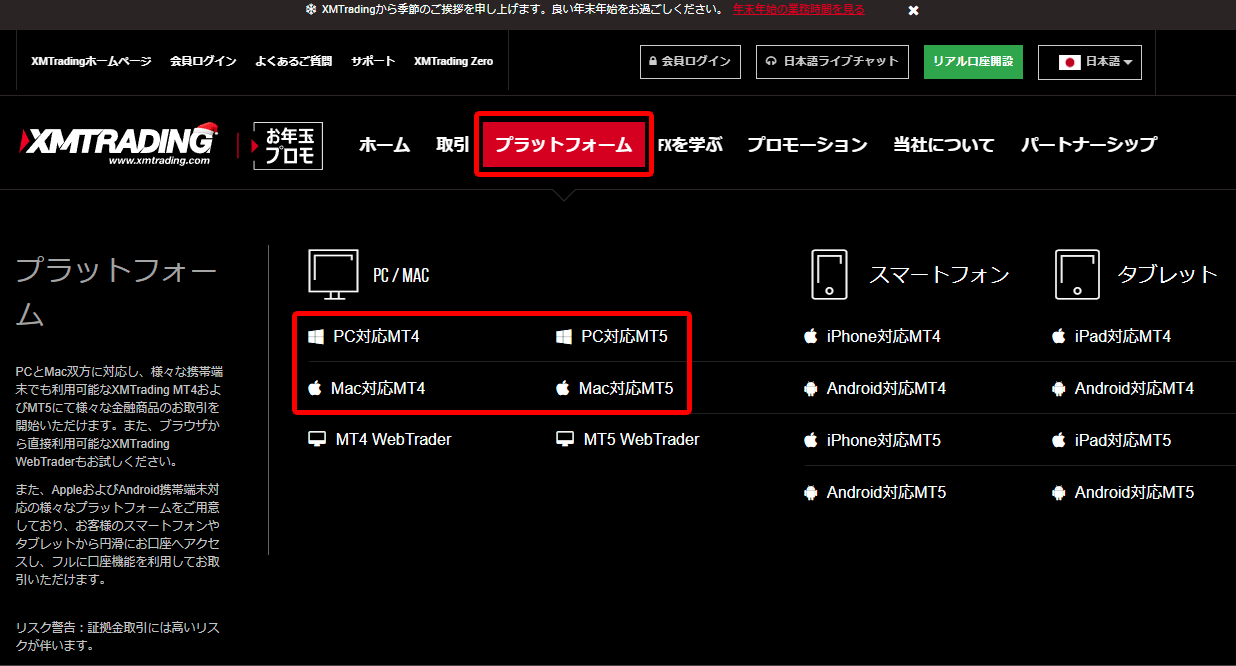Screen dimensions: 1236x666
Task: Open the プロモーション menu
Action: point(807,144)
